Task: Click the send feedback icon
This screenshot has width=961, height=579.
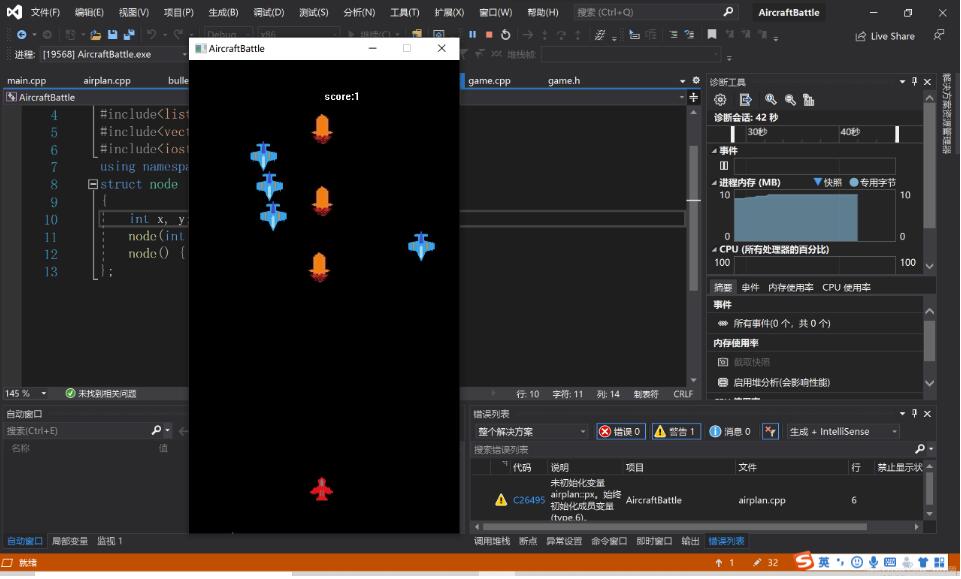Action: pyautogui.click(x=937, y=34)
